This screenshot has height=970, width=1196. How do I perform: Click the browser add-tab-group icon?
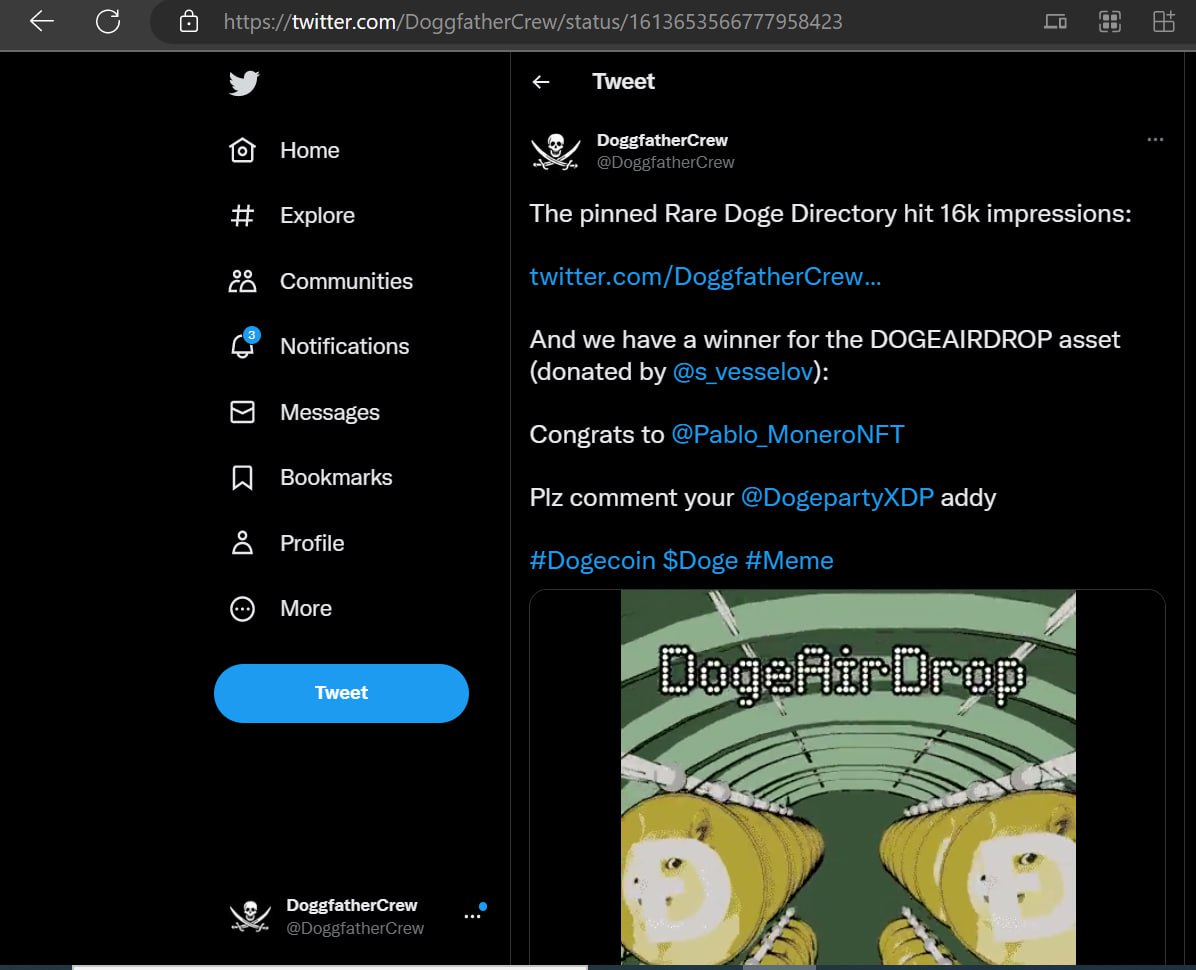(x=1164, y=21)
